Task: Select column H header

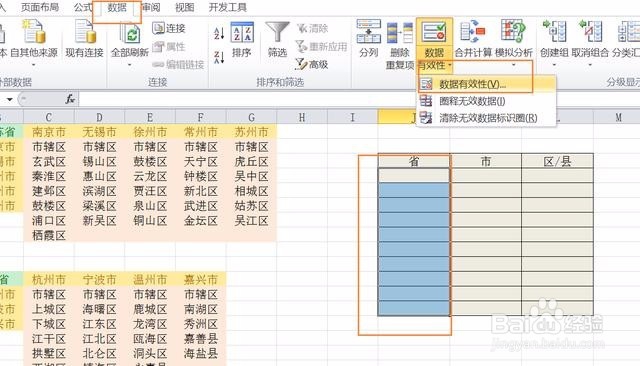Action: coord(302,118)
